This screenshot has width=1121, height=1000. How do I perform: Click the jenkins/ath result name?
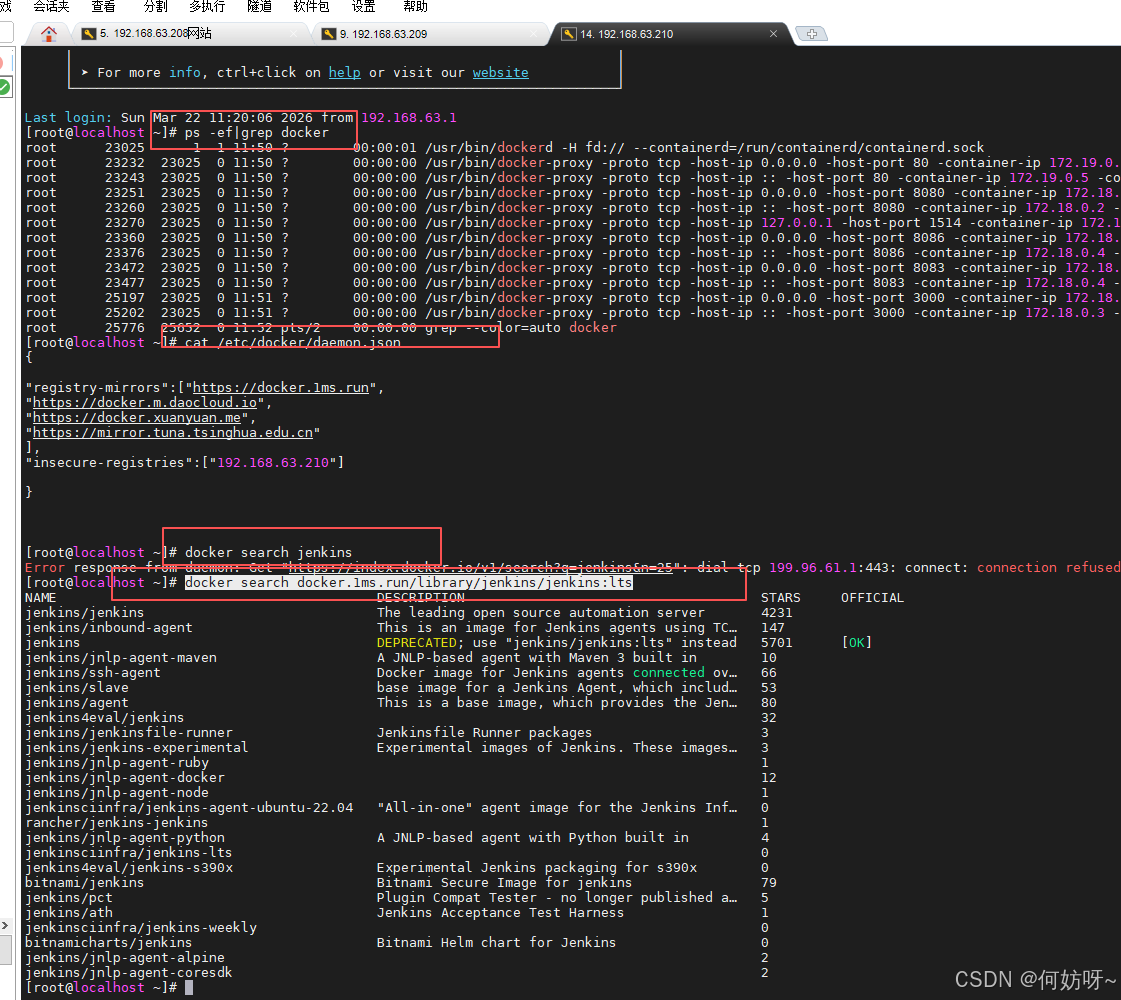pyautogui.click(x=69, y=913)
